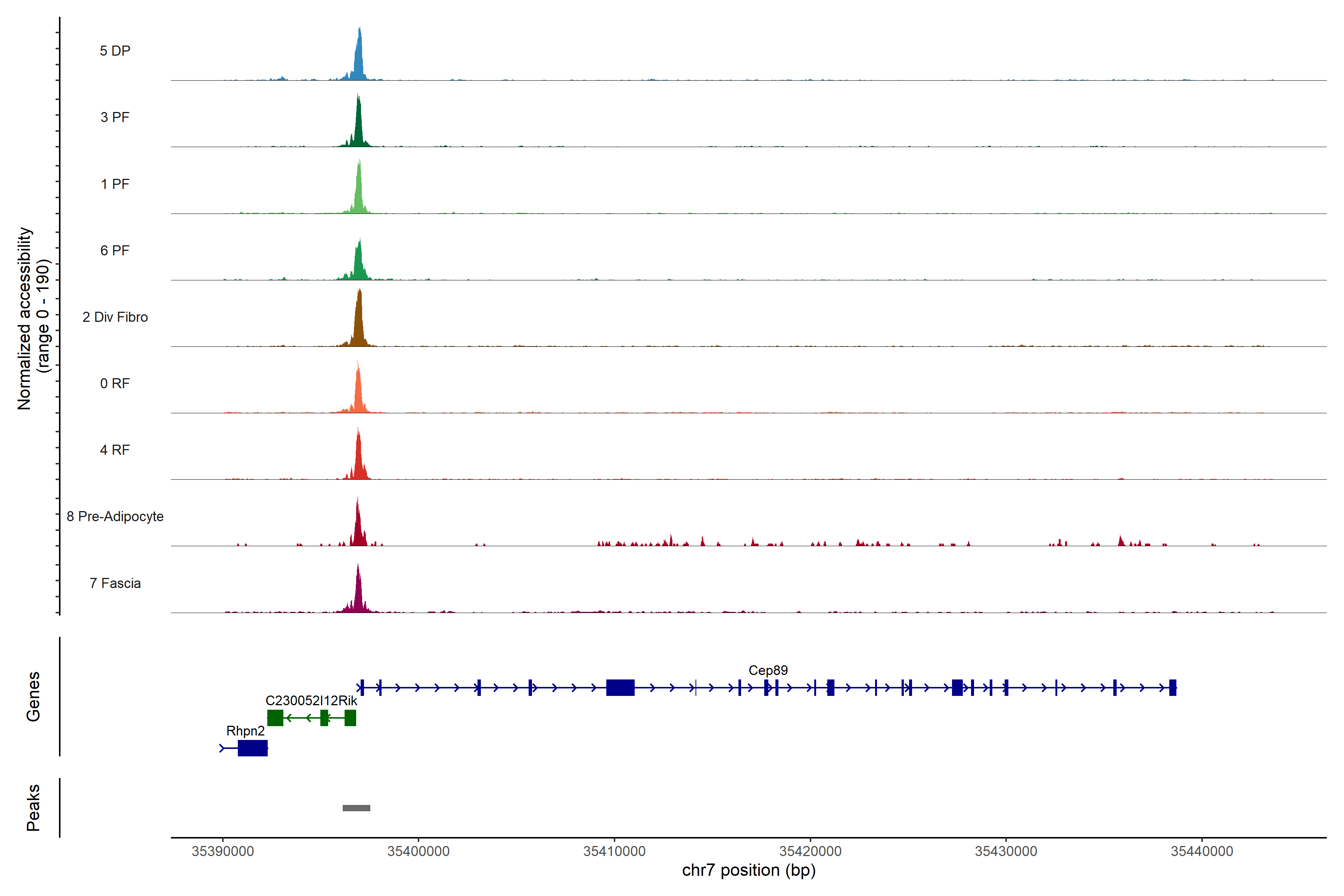Click the 7 Fascia track label

[x=115, y=583]
